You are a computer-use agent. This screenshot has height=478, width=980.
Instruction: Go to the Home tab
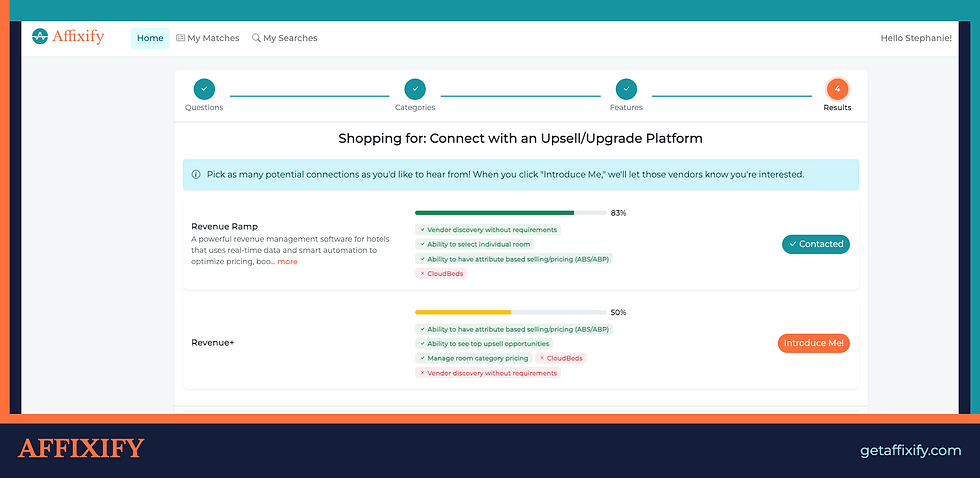[x=150, y=38]
